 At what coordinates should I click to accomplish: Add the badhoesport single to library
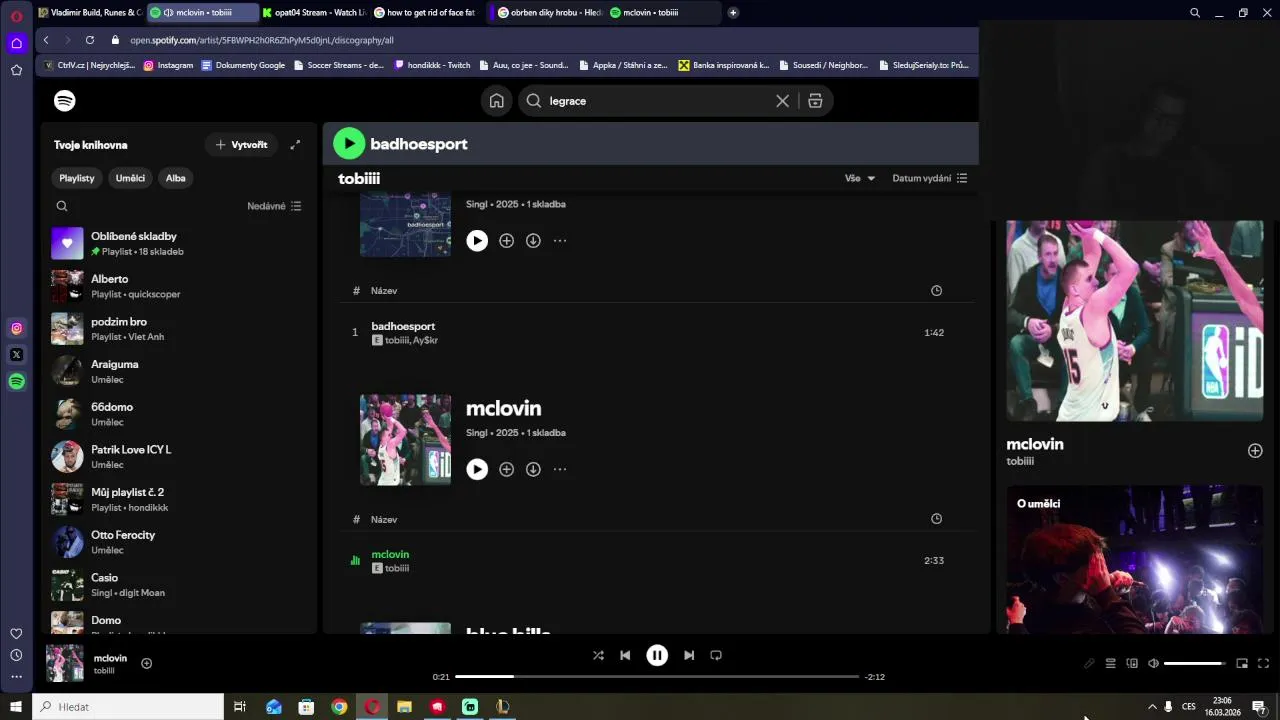click(506, 241)
